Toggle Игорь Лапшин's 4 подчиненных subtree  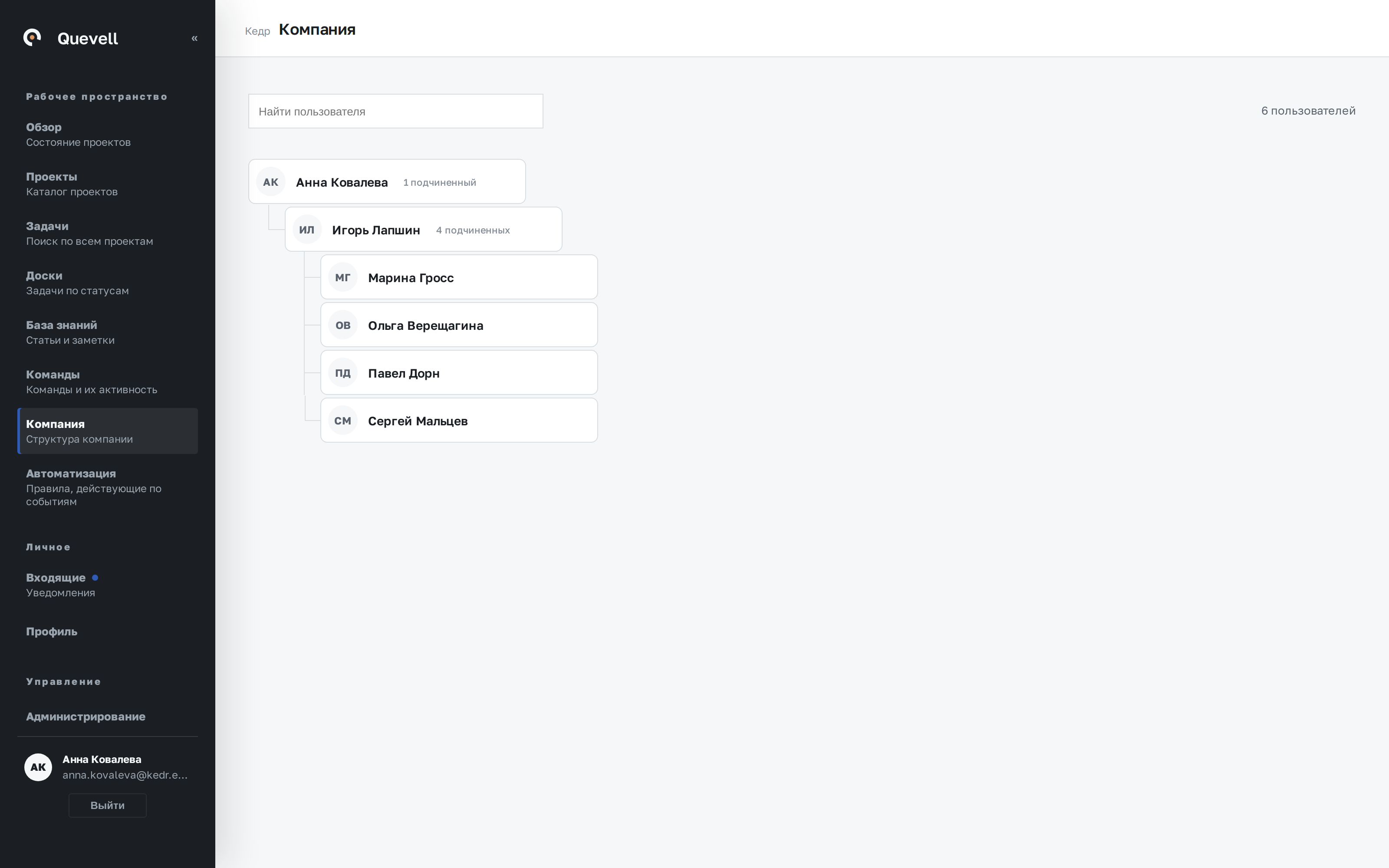click(473, 230)
